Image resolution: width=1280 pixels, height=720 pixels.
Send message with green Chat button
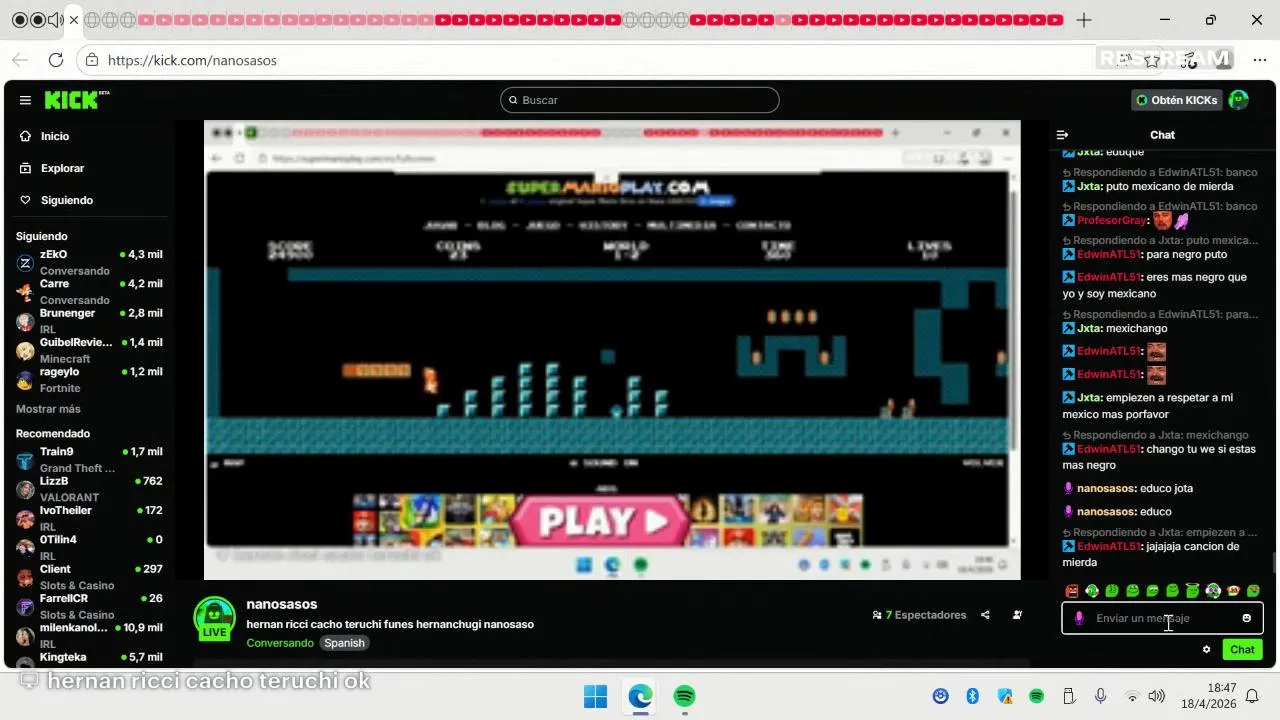pos(1242,650)
